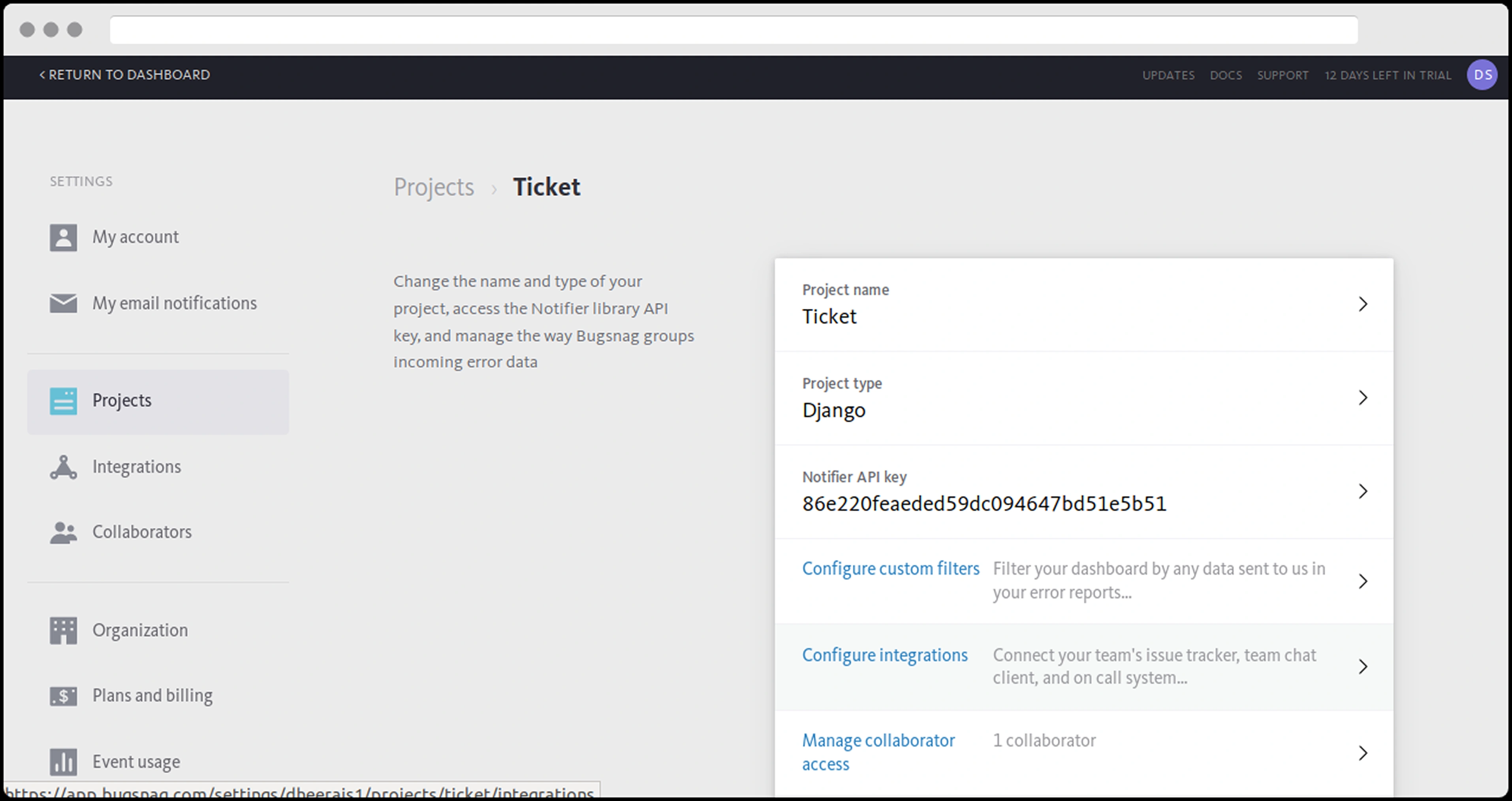Expand the Project type Django chevron
The width and height of the screenshot is (1512, 801).
pos(1362,398)
